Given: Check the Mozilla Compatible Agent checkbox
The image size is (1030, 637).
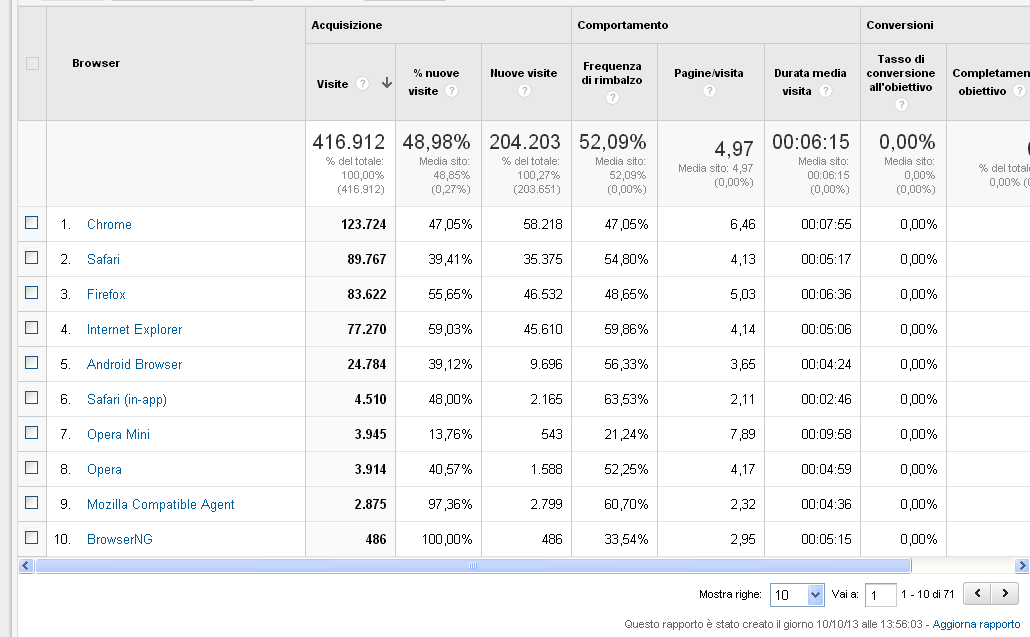Looking at the screenshot, I should point(32,502).
